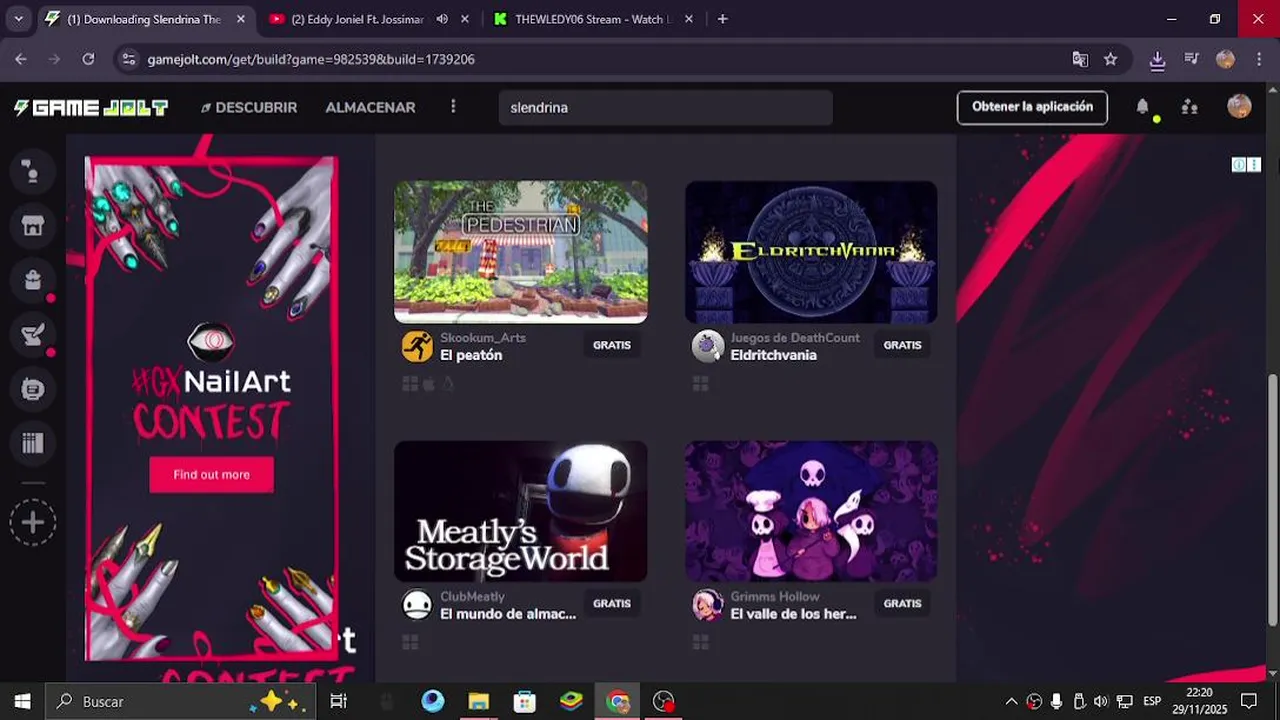Click the DeathCount Games developer avatar
The image size is (1280, 720).
pyautogui.click(x=707, y=346)
